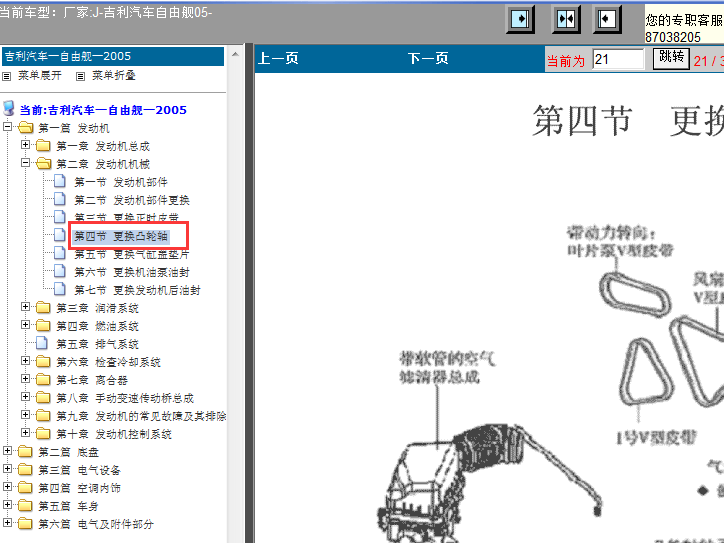
Task: Click folder icon of 第八章 手动变速传动桥总成
Action: 43,398
